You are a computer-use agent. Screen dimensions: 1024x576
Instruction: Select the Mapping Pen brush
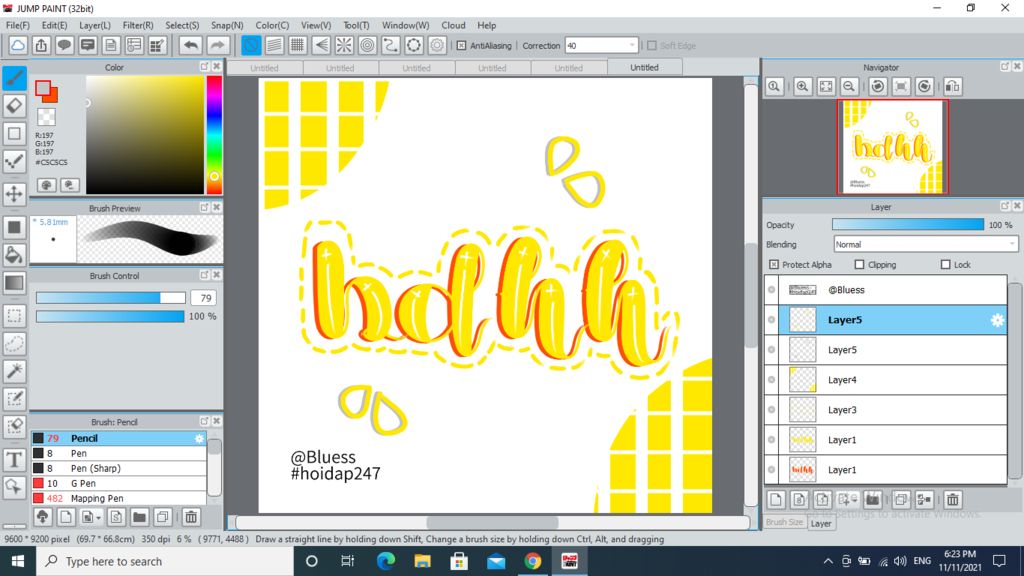point(119,498)
